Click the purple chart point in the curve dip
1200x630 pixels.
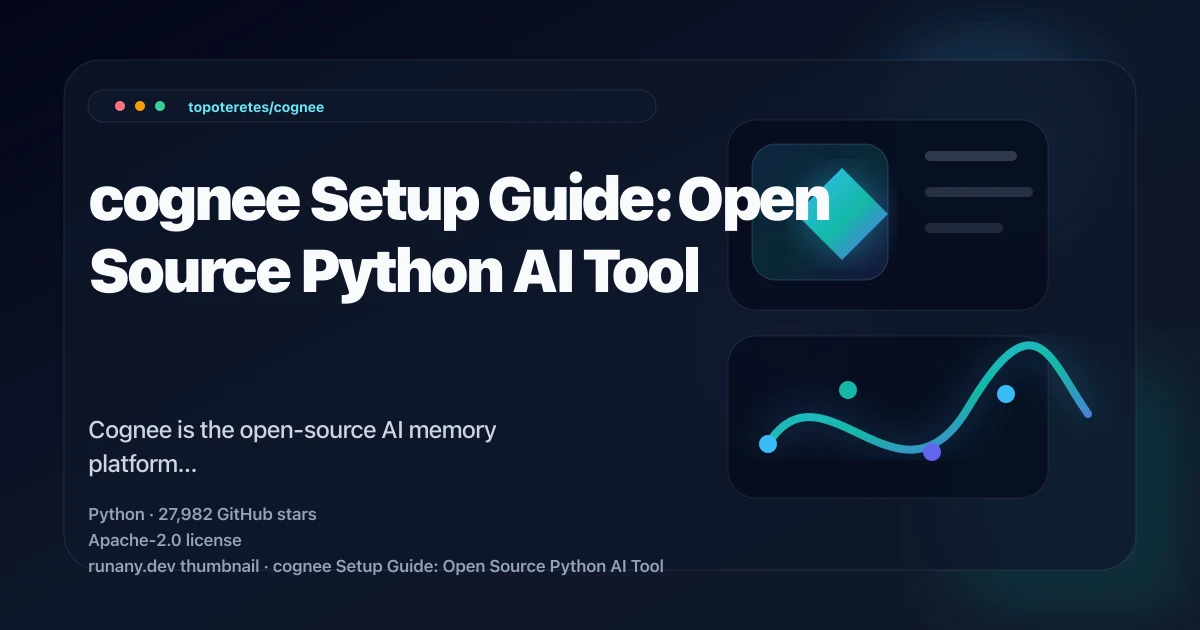[932, 452]
